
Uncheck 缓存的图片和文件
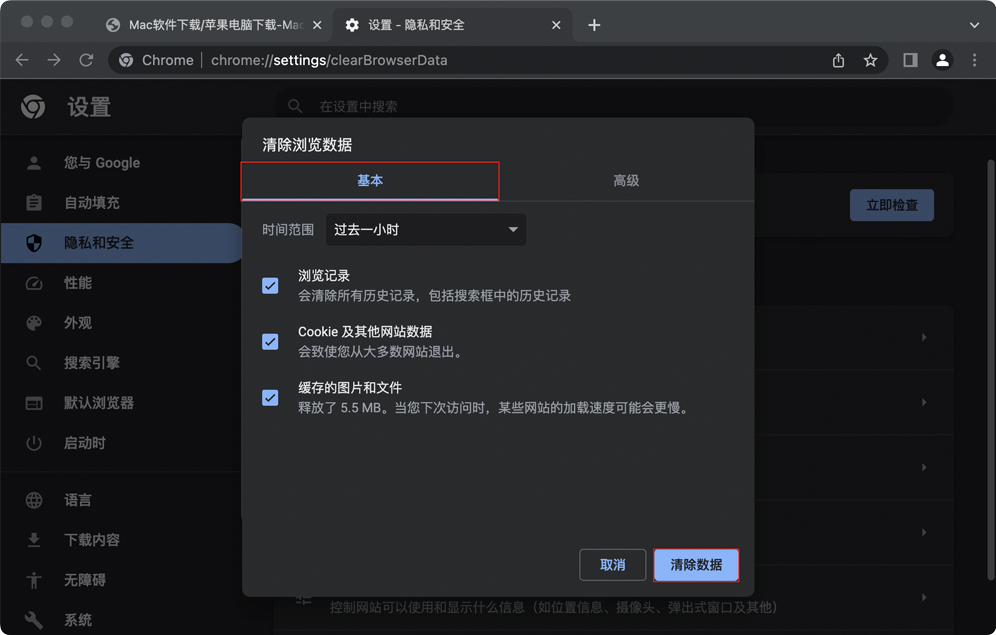tap(270, 397)
